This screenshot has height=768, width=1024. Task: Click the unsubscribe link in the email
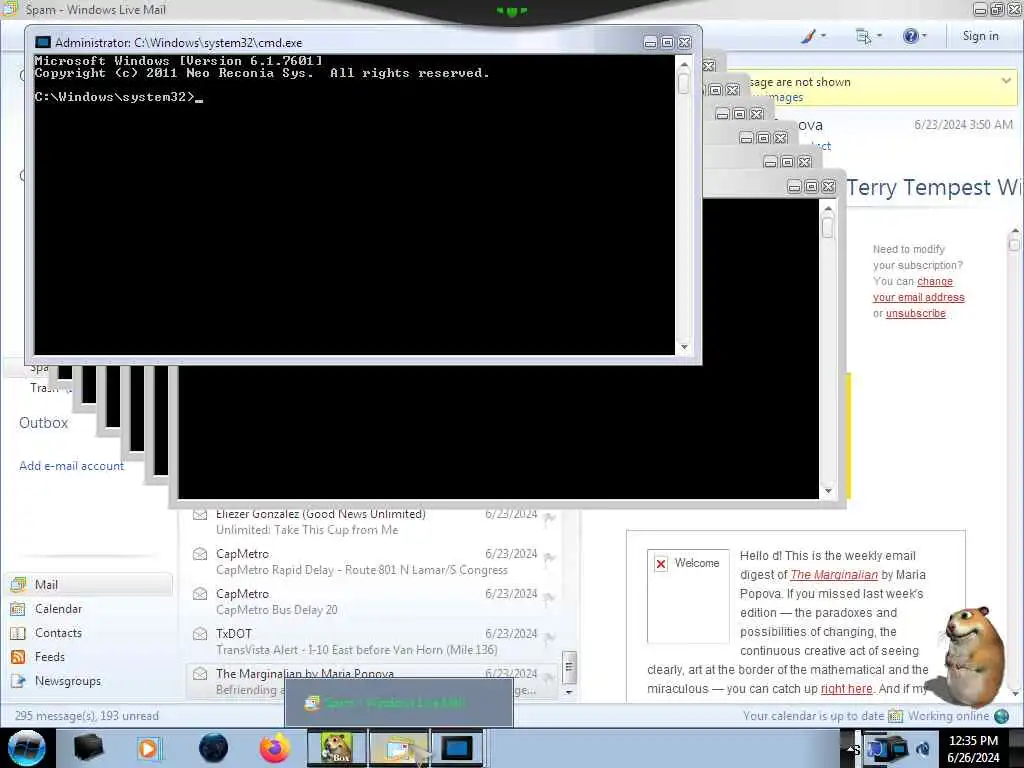pyautogui.click(x=916, y=313)
